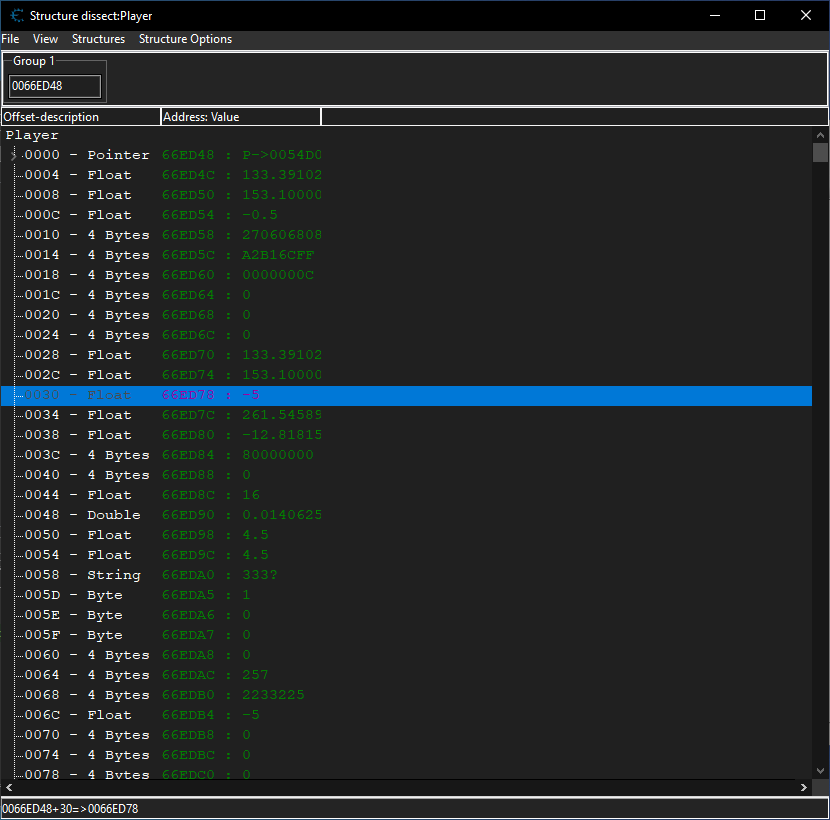Click the Group 1 address input field
Screen dimensions: 830x820
[x=55, y=86]
